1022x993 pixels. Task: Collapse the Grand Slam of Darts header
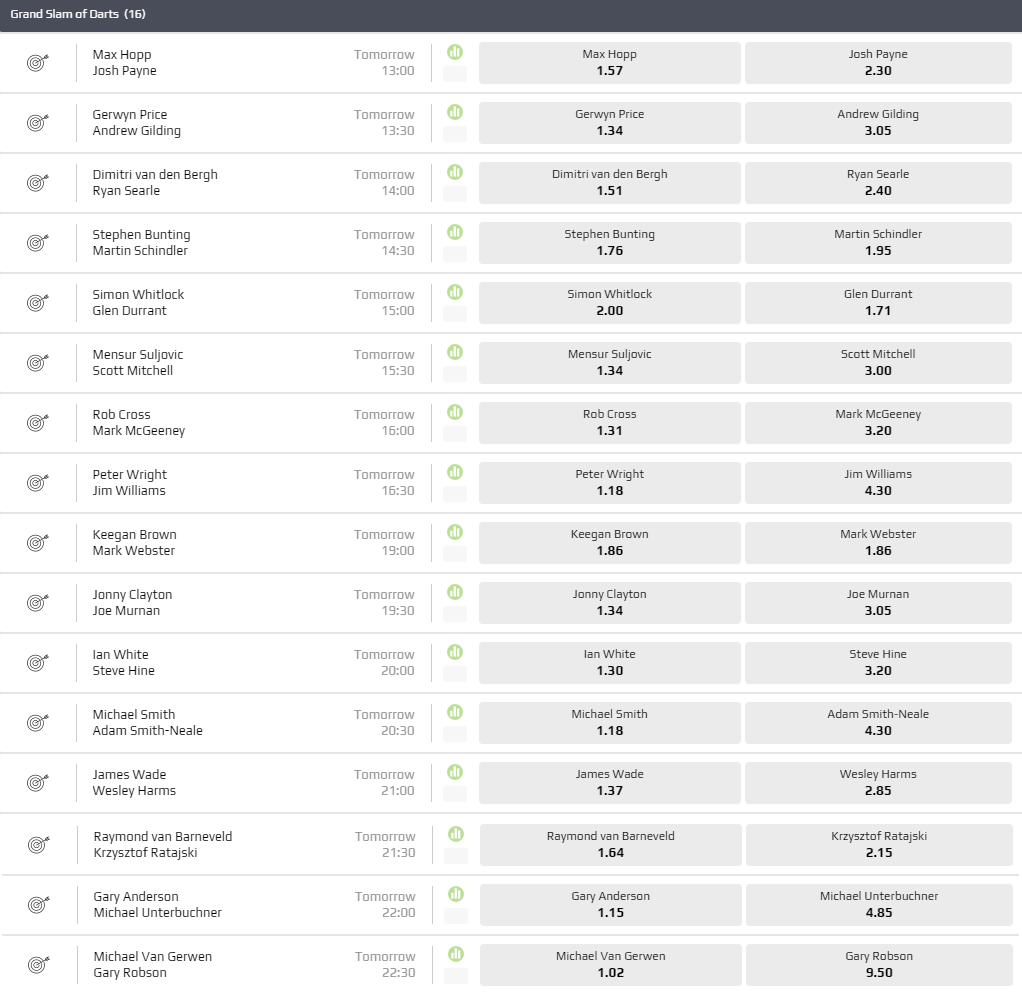point(510,15)
